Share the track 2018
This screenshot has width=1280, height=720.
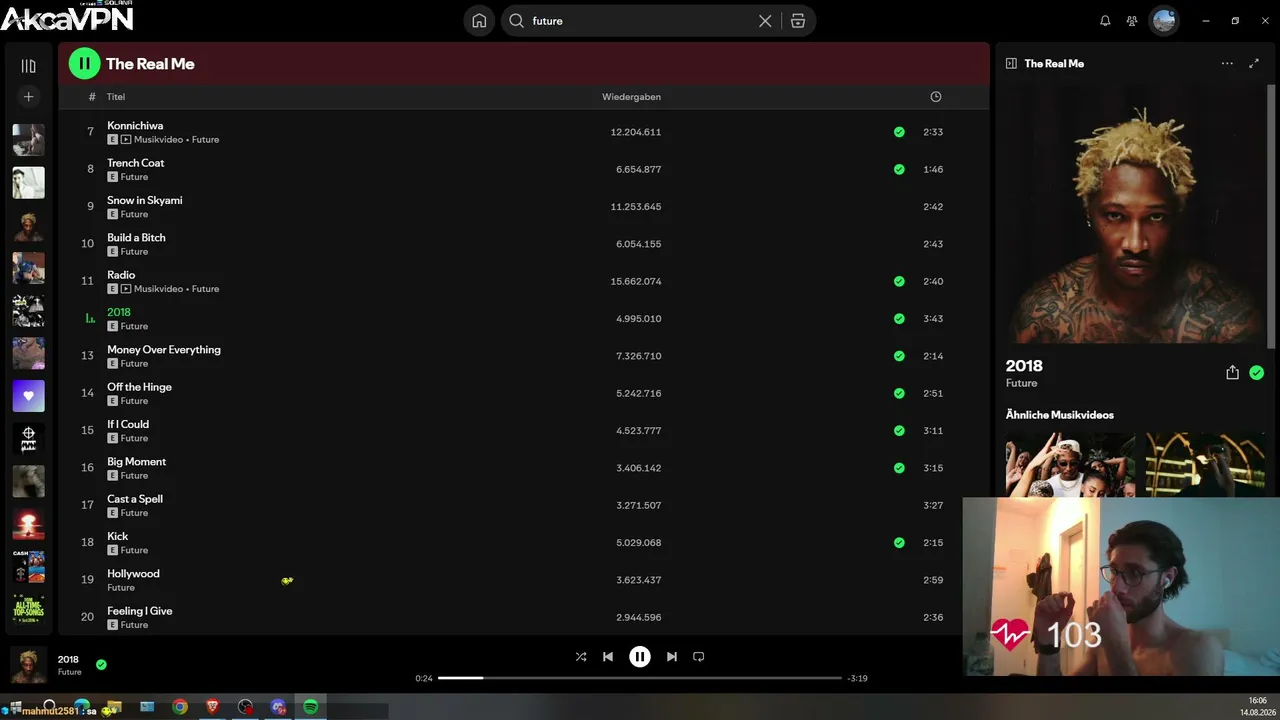tap(1232, 373)
